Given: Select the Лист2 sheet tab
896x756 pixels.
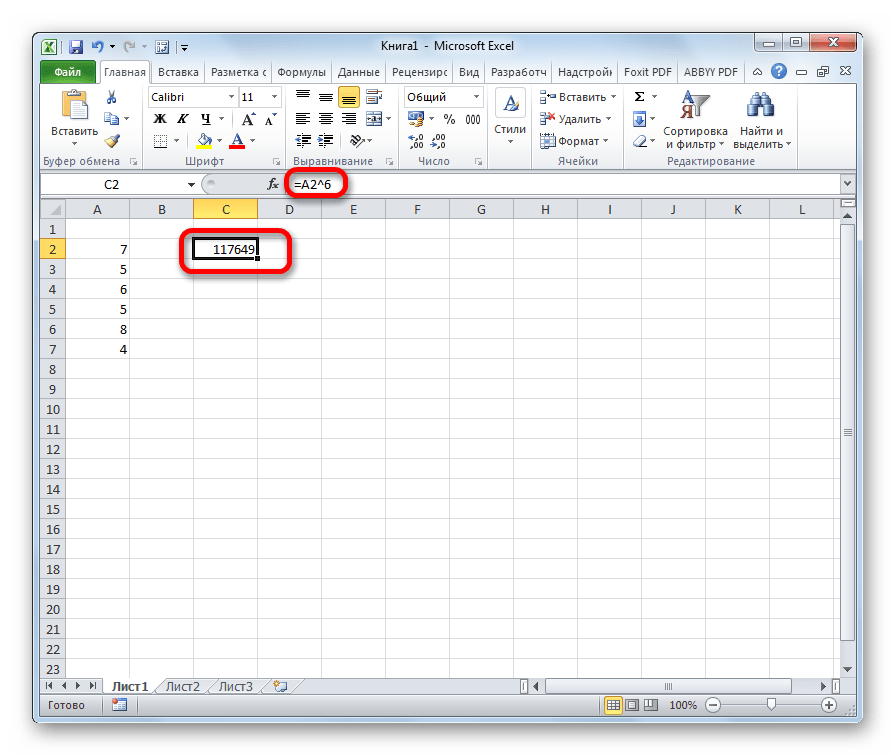Looking at the screenshot, I should (183, 686).
